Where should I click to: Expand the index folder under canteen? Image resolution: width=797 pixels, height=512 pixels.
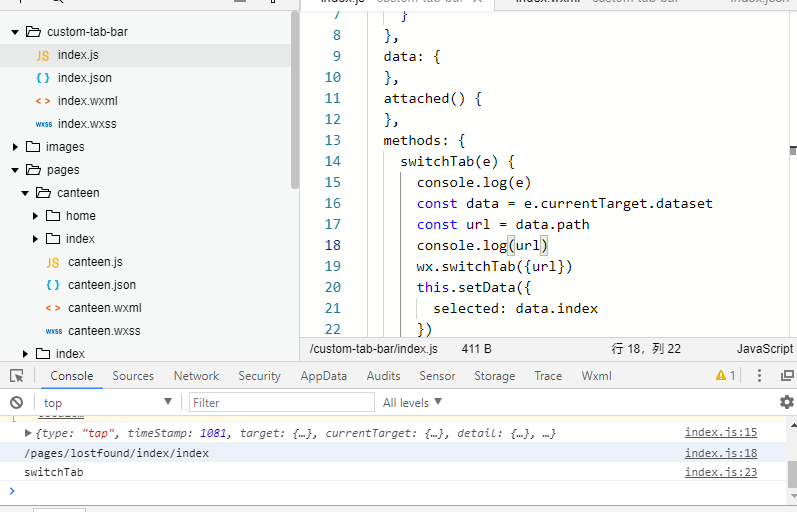[36, 239]
